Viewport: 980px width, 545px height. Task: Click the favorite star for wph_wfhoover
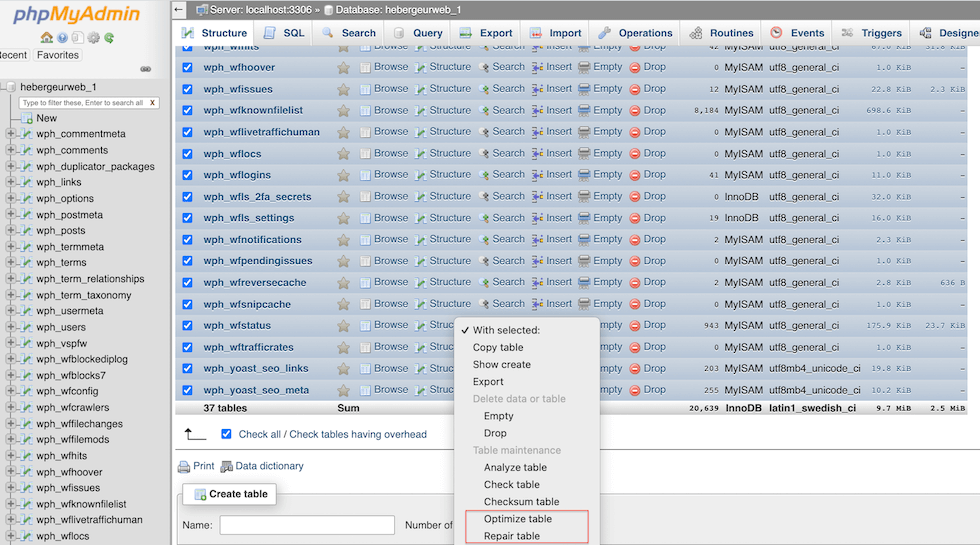[343, 68]
